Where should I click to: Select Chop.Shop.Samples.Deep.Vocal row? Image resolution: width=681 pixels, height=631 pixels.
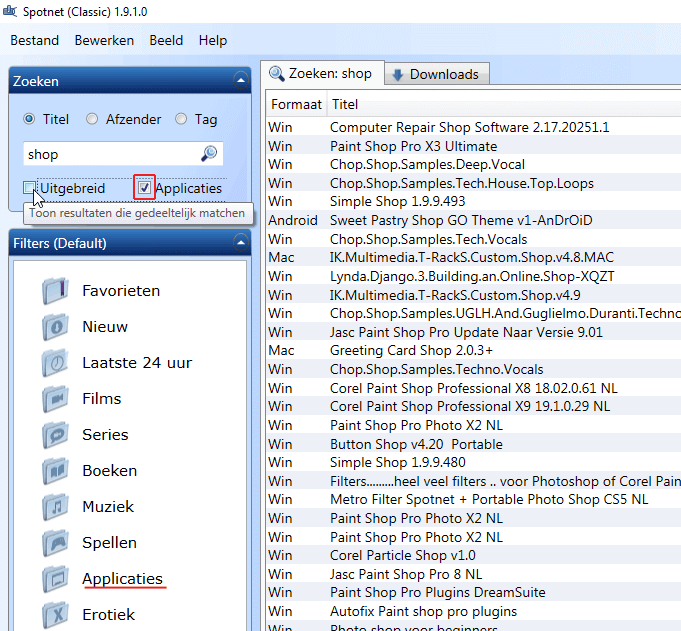473,165
